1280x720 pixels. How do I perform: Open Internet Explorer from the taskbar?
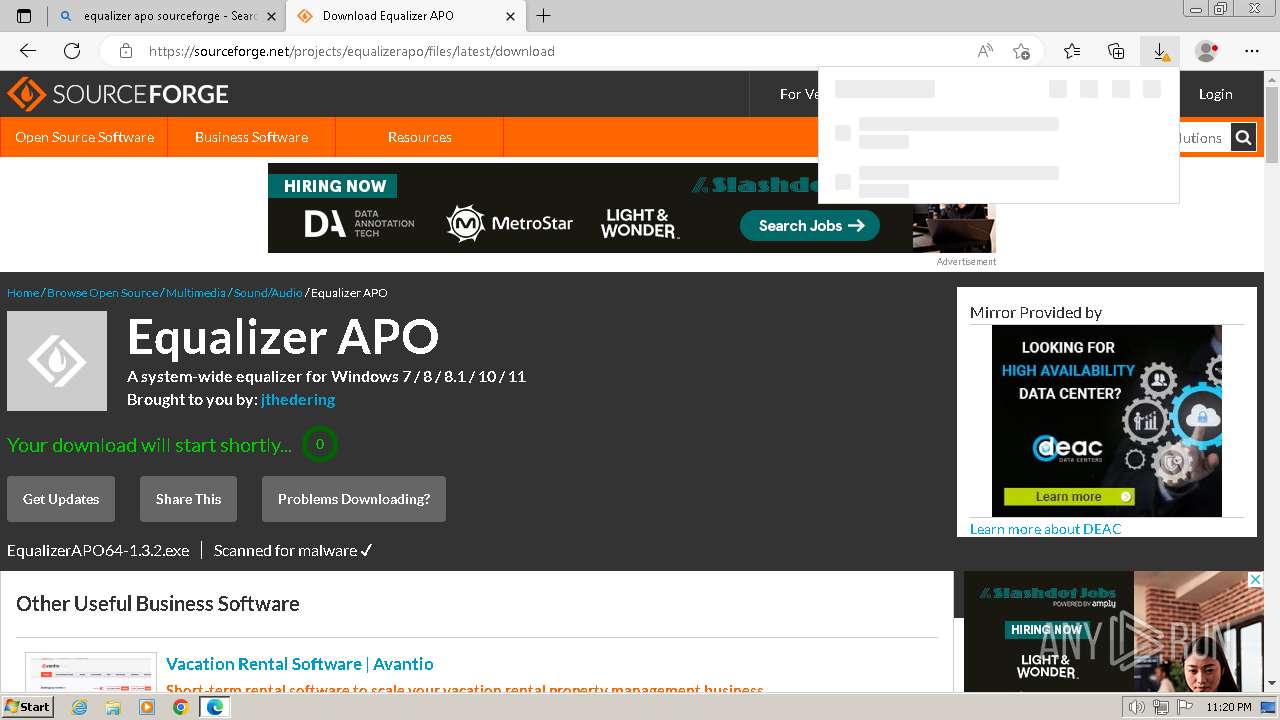[x=79, y=707]
